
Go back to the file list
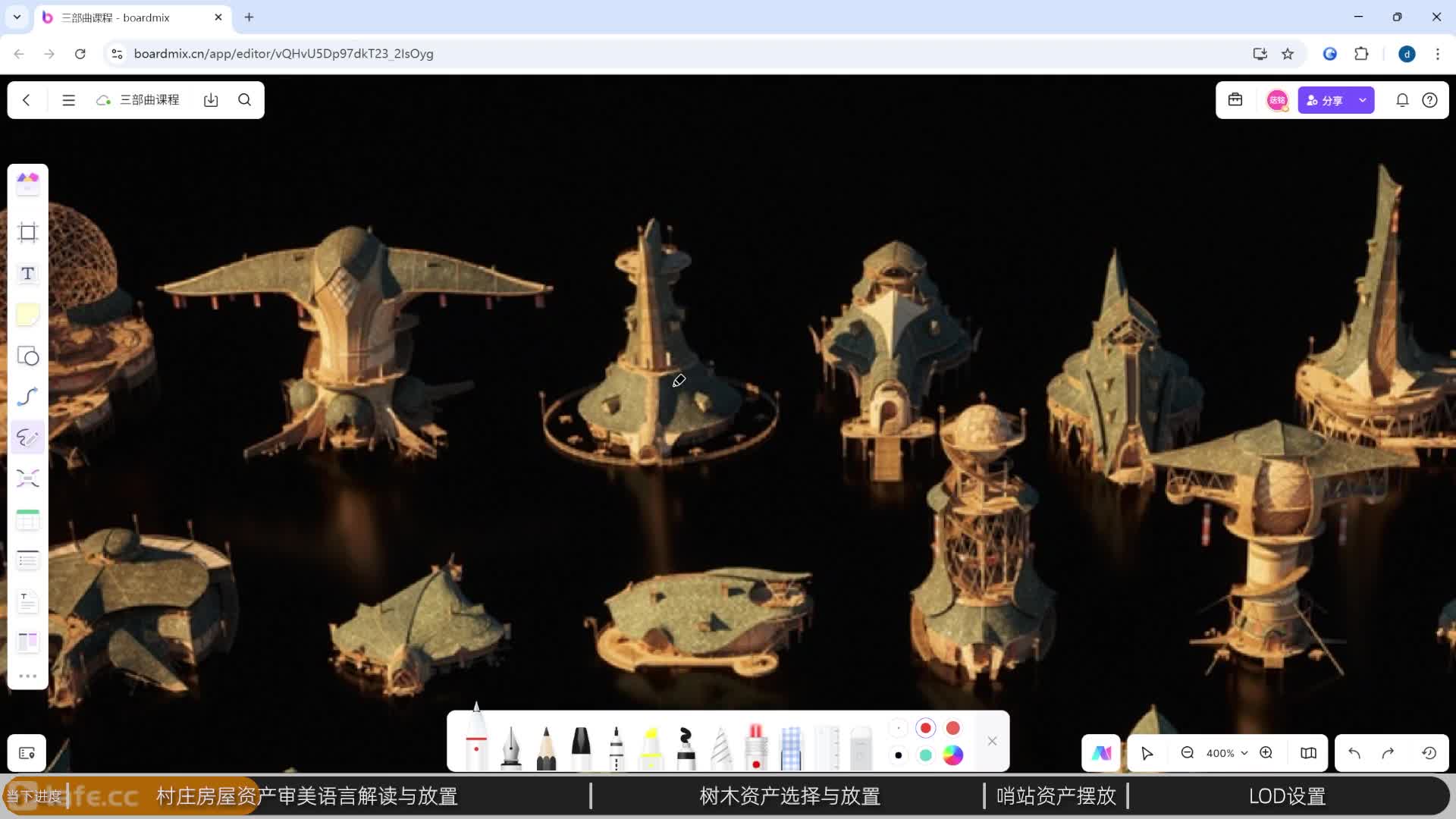coord(27,100)
